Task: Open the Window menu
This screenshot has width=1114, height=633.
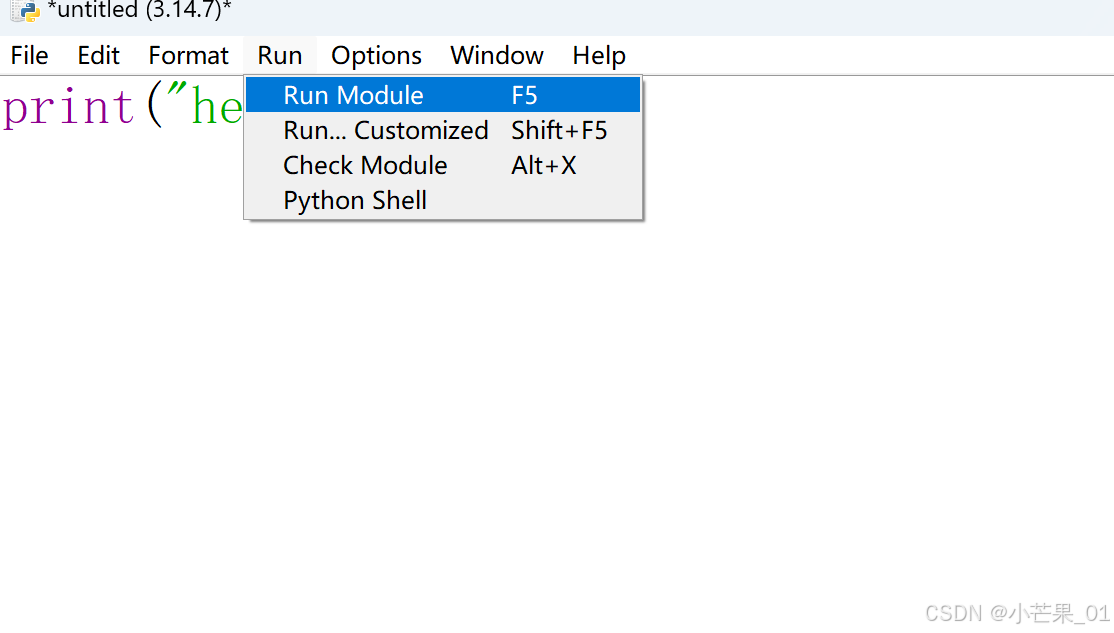Action: point(497,55)
